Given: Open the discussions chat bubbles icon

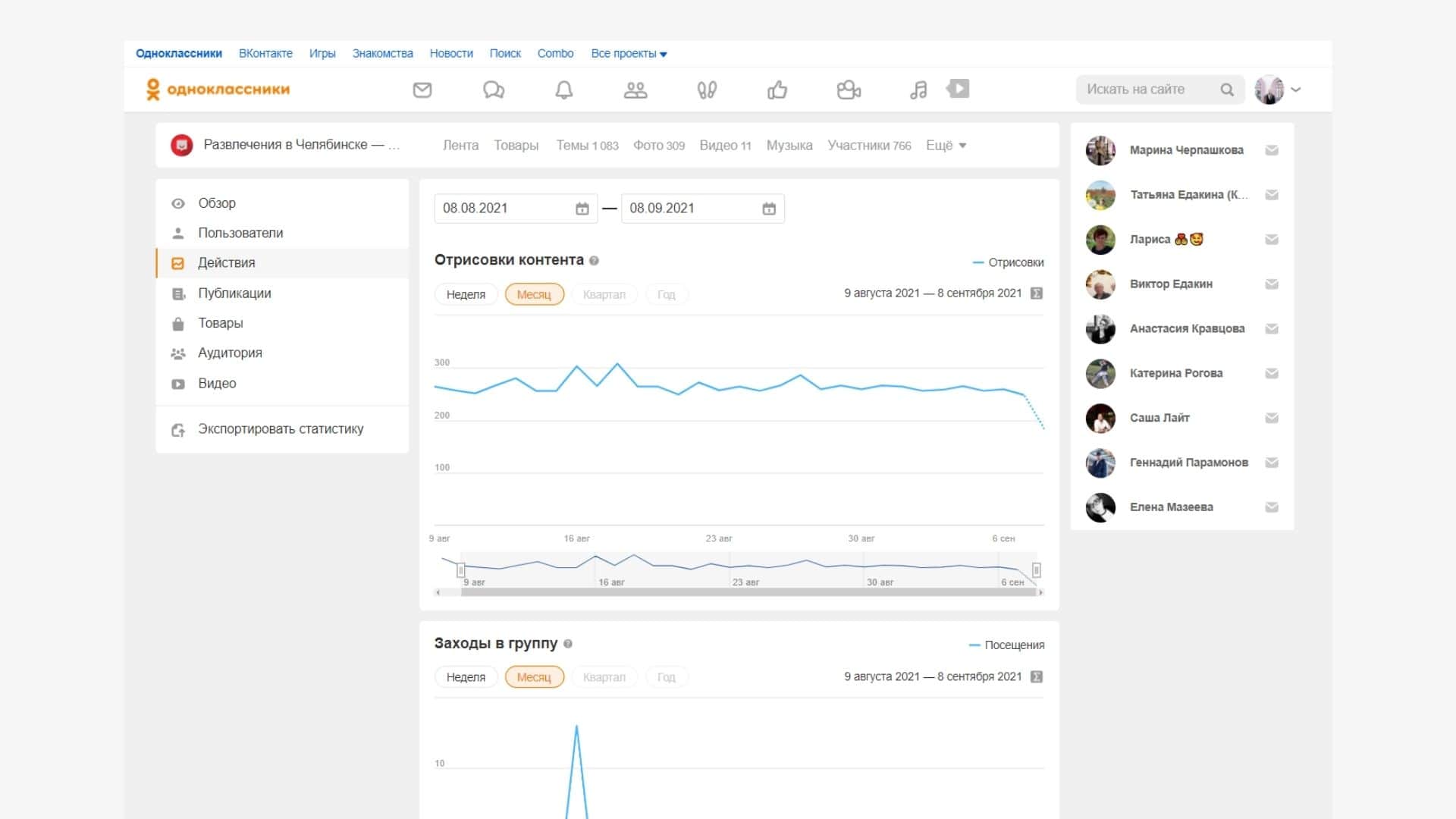Looking at the screenshot, I should pyautogui.click(x=494, y=90).
